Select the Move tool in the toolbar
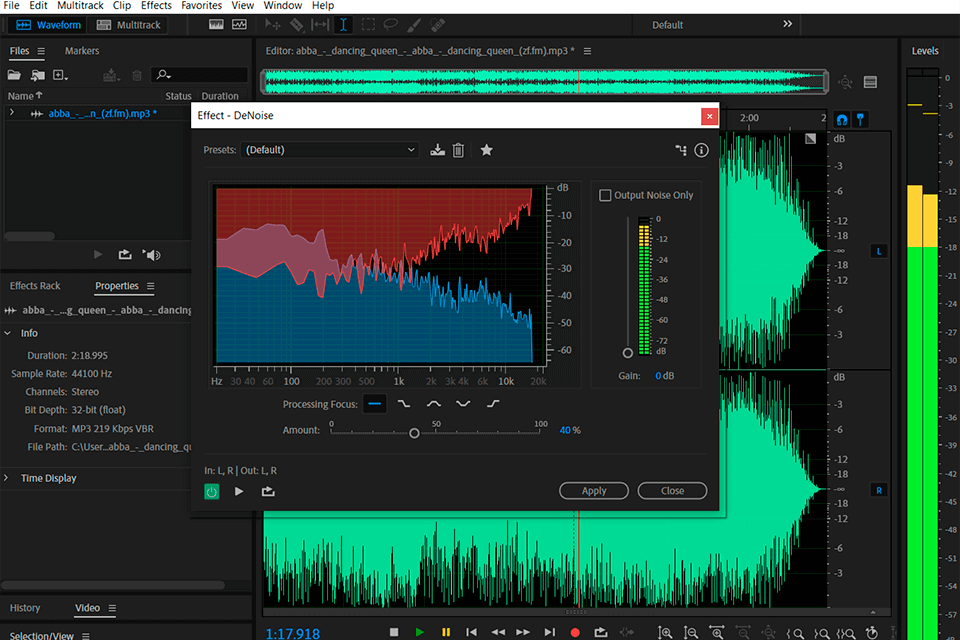 (272, 25)
